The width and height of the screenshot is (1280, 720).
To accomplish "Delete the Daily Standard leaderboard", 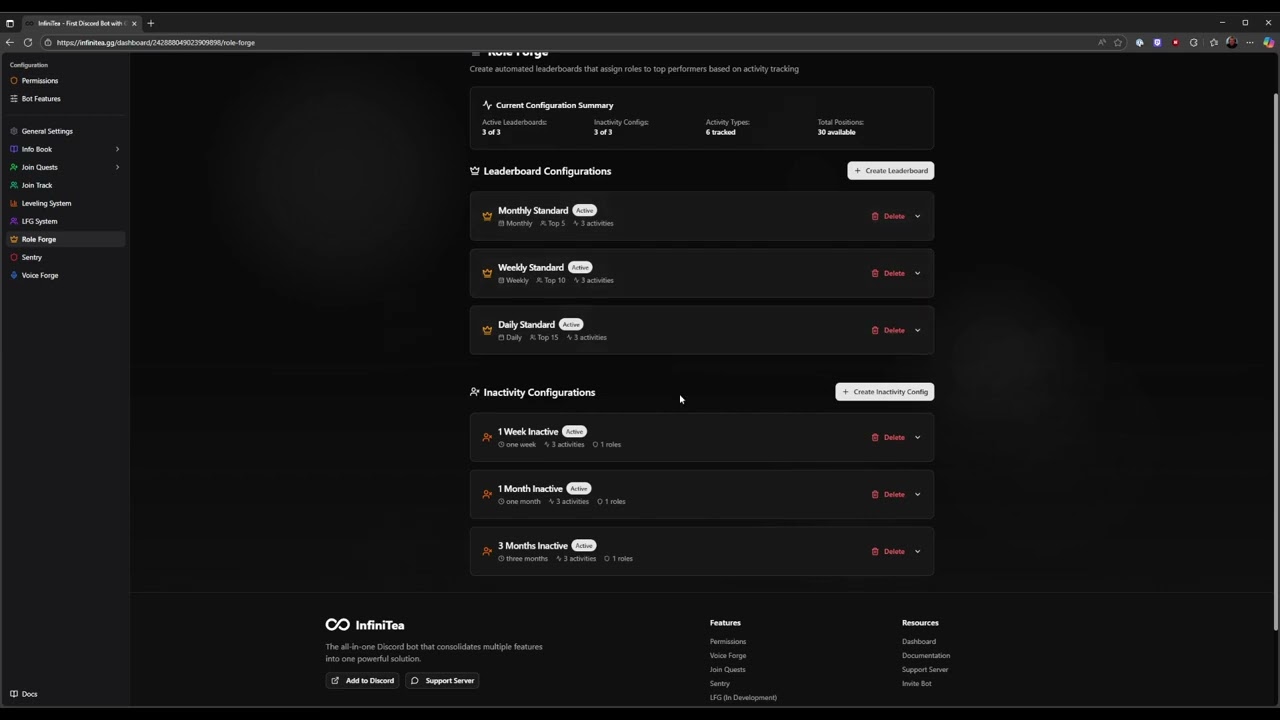I will click(888, 330).
